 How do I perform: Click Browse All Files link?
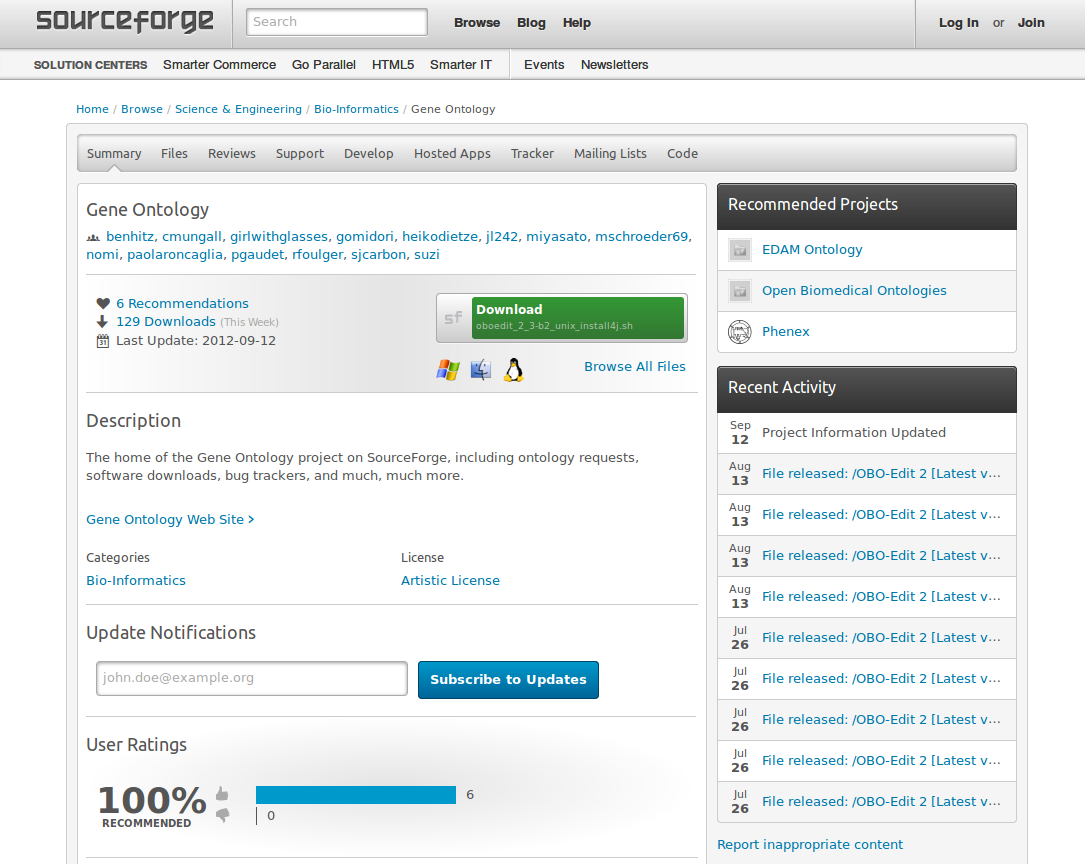635,367
